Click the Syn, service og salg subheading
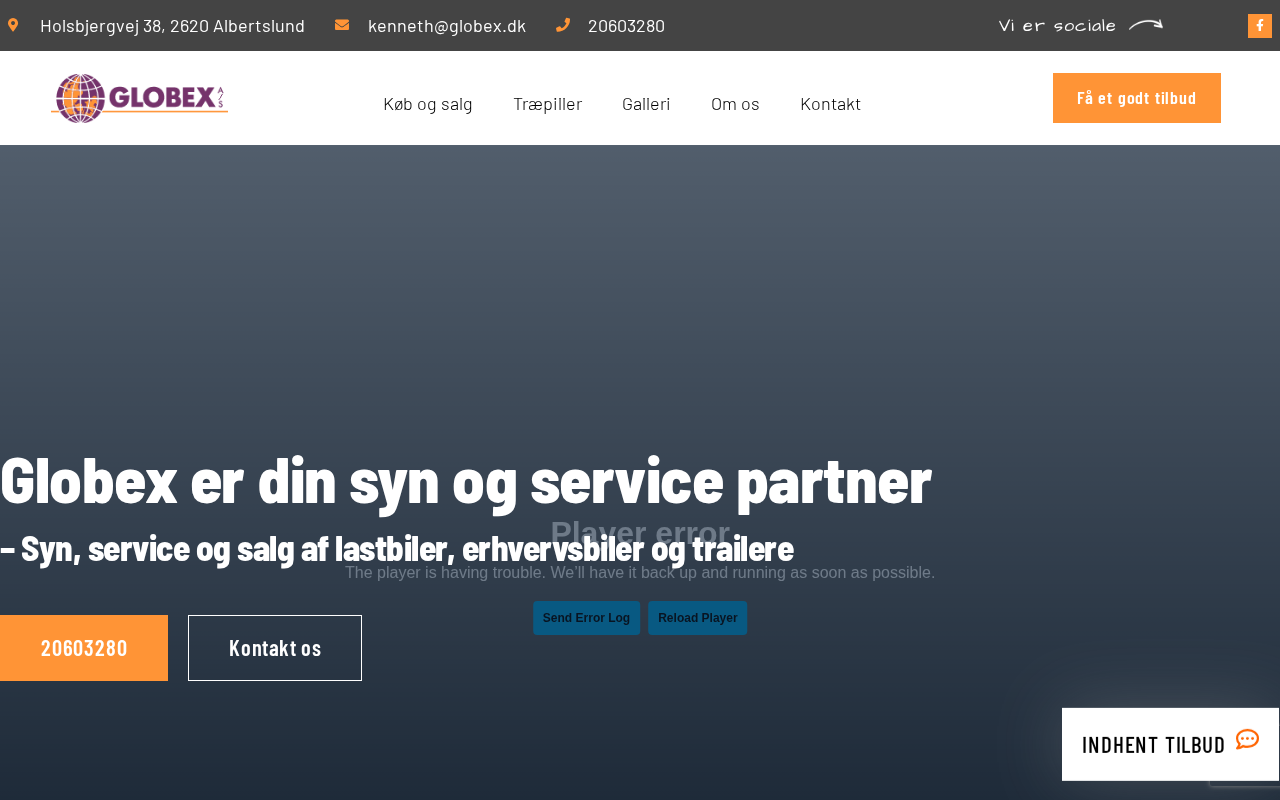Screen dimensions: 1280x800 (x=397, y=549)
